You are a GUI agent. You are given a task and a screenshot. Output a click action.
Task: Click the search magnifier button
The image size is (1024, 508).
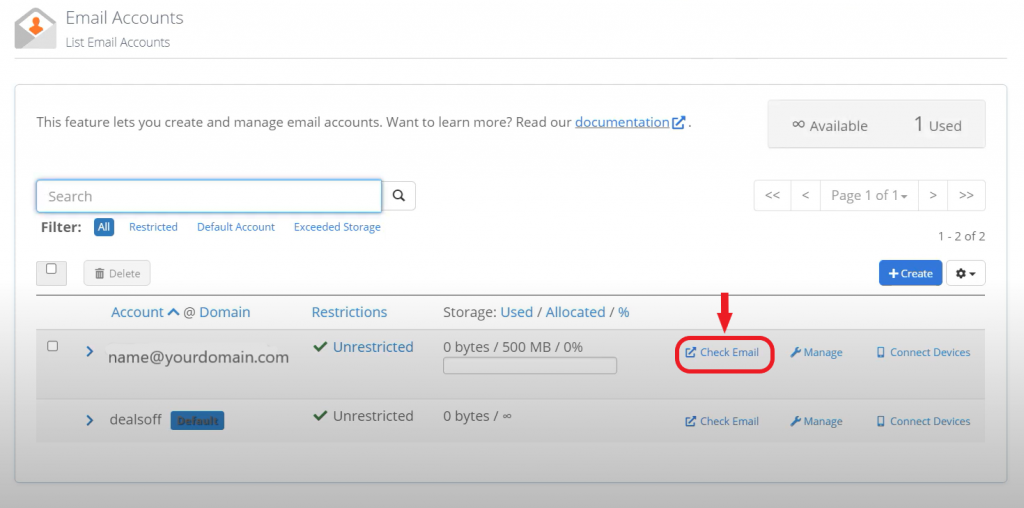[x=399, y=196]
